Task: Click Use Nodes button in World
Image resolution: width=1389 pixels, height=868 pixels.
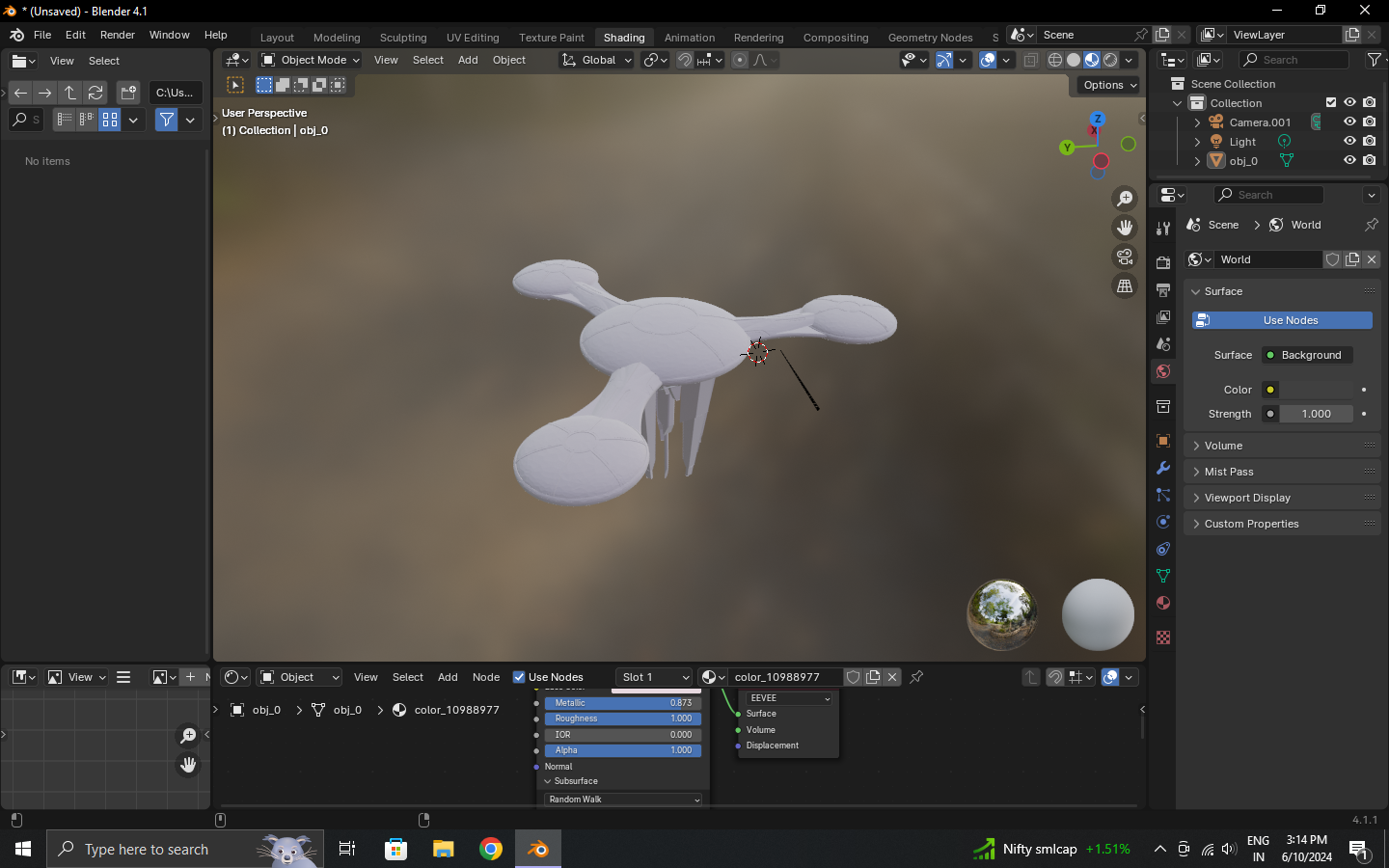Action: (1282, 320)
